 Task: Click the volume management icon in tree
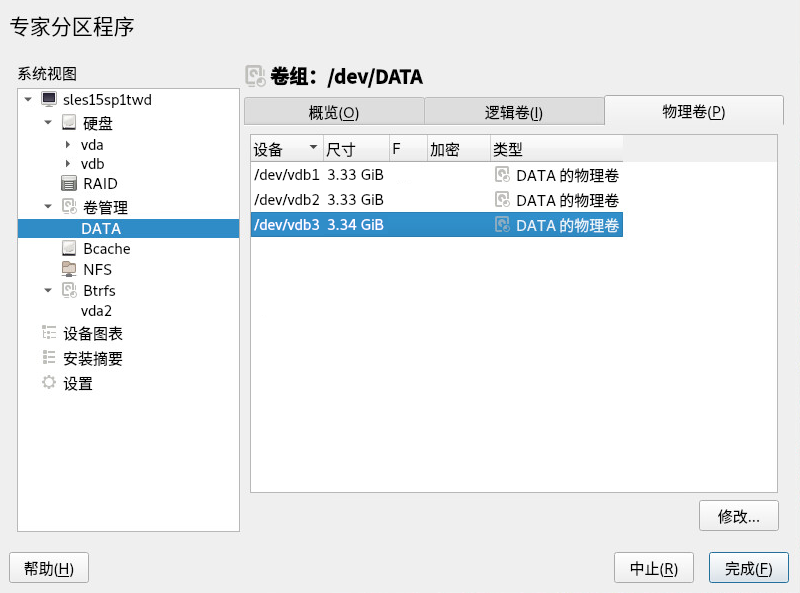click(x=69, y=207)
